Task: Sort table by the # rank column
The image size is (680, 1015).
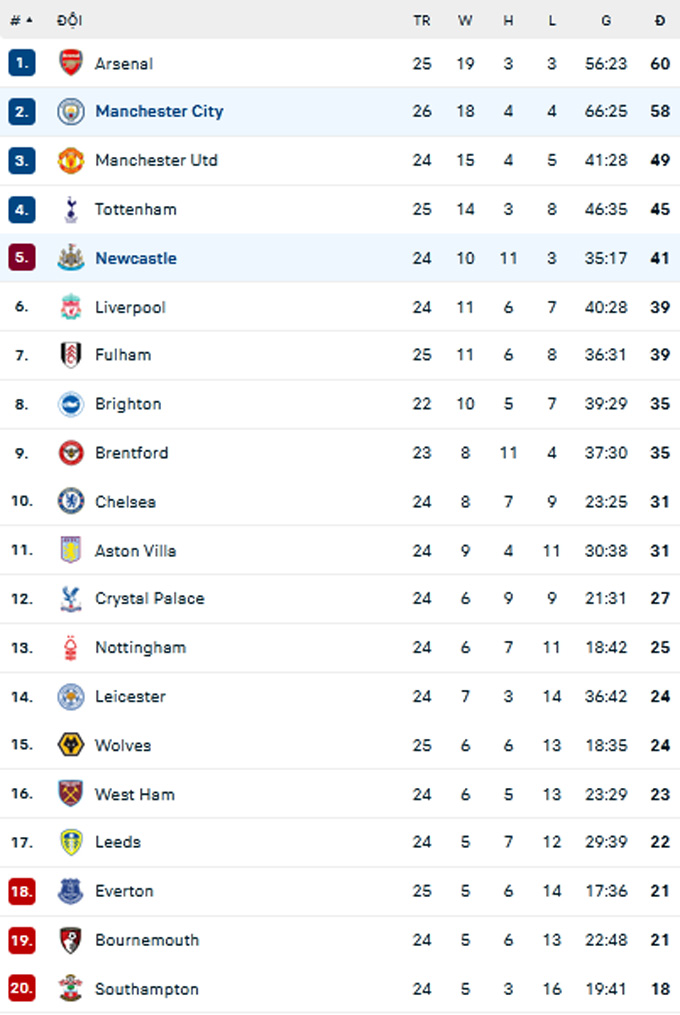Action: 21,21
